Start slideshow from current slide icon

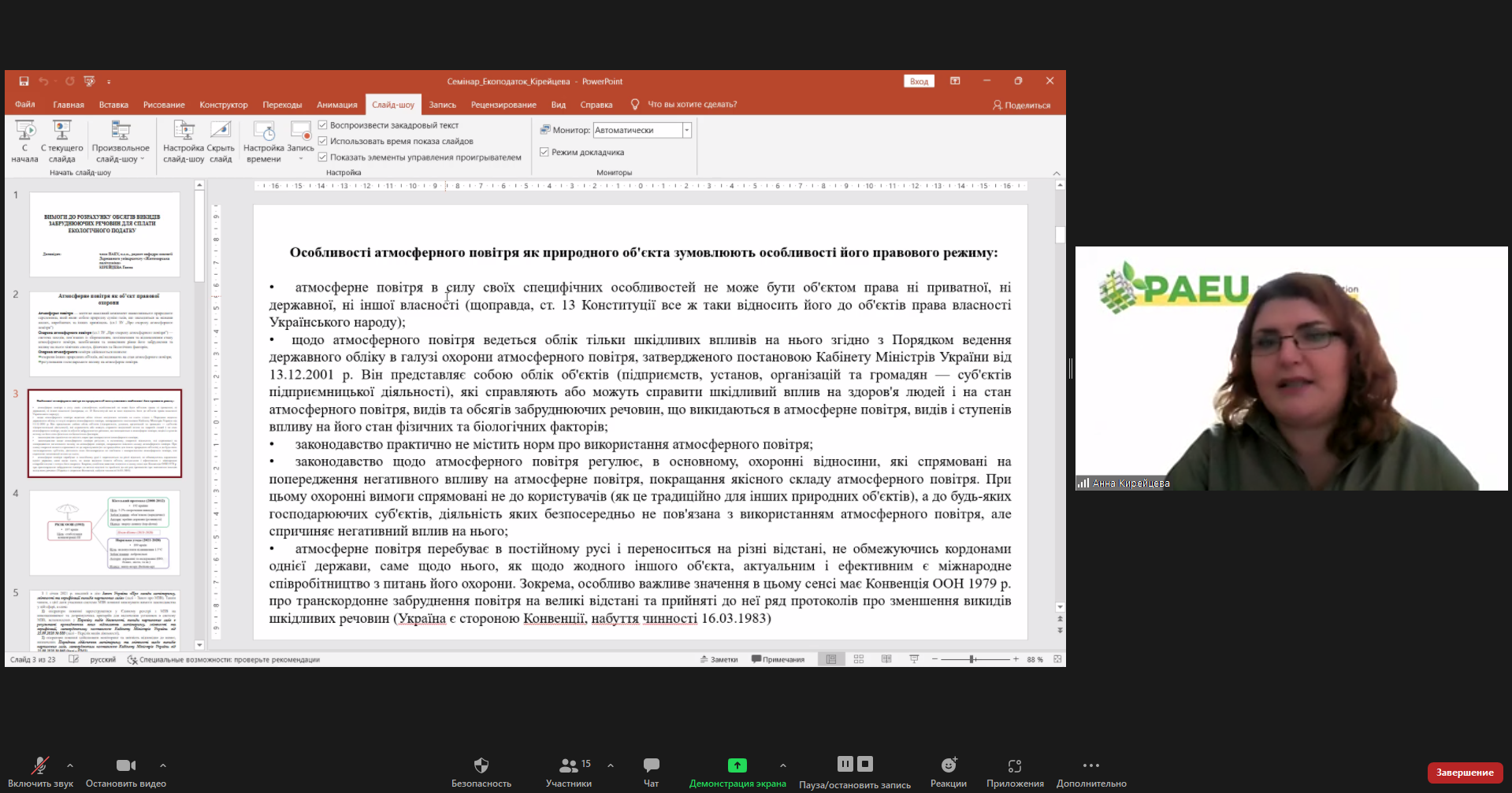(x=61, y=132)
